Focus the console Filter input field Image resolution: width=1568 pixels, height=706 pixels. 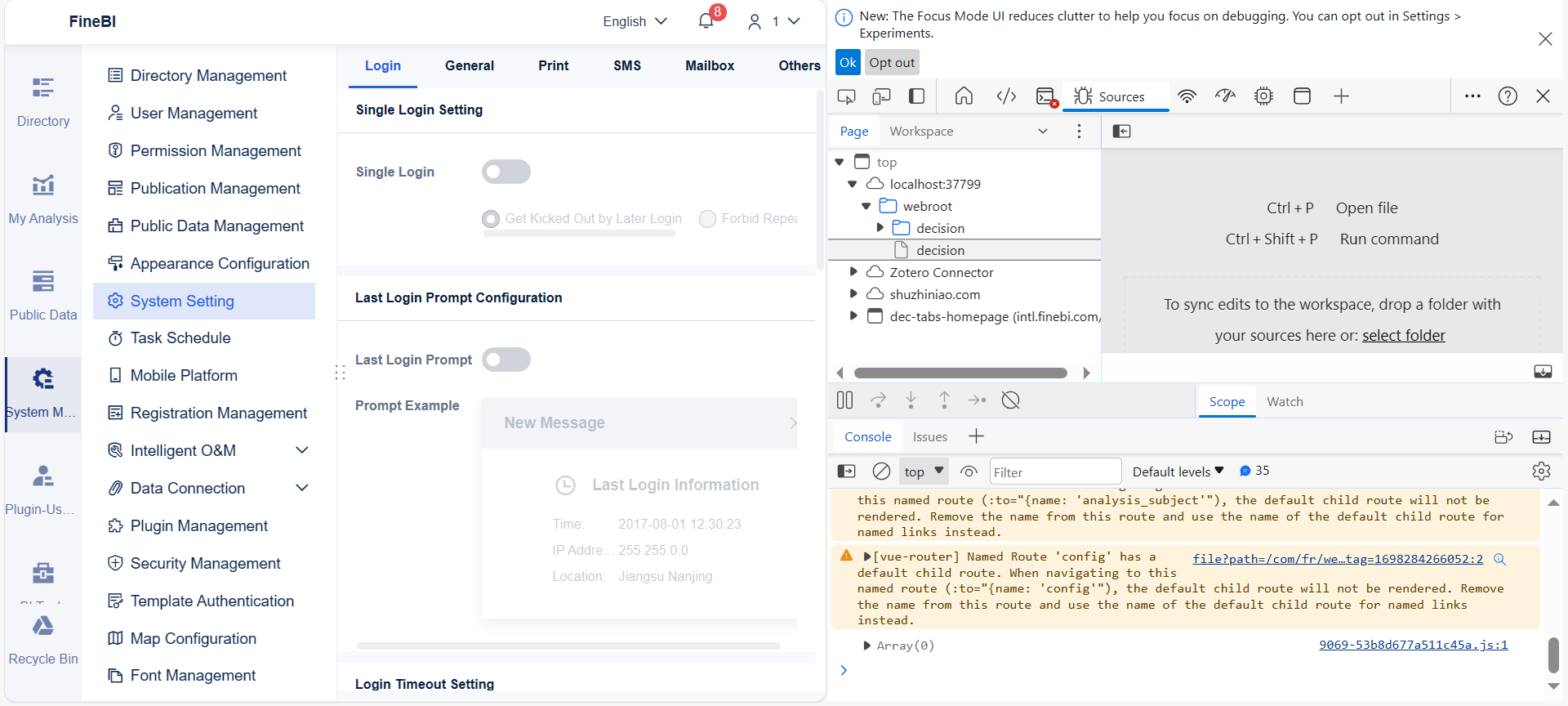[1055, 471]
